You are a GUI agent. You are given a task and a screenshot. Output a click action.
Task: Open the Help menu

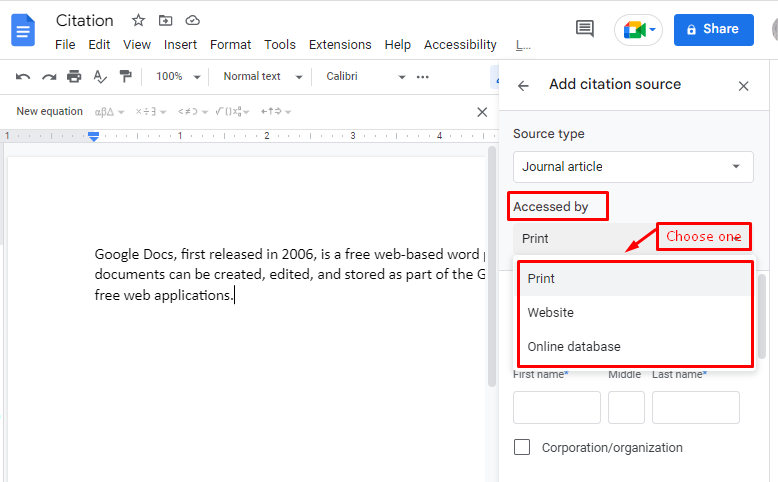397,45
